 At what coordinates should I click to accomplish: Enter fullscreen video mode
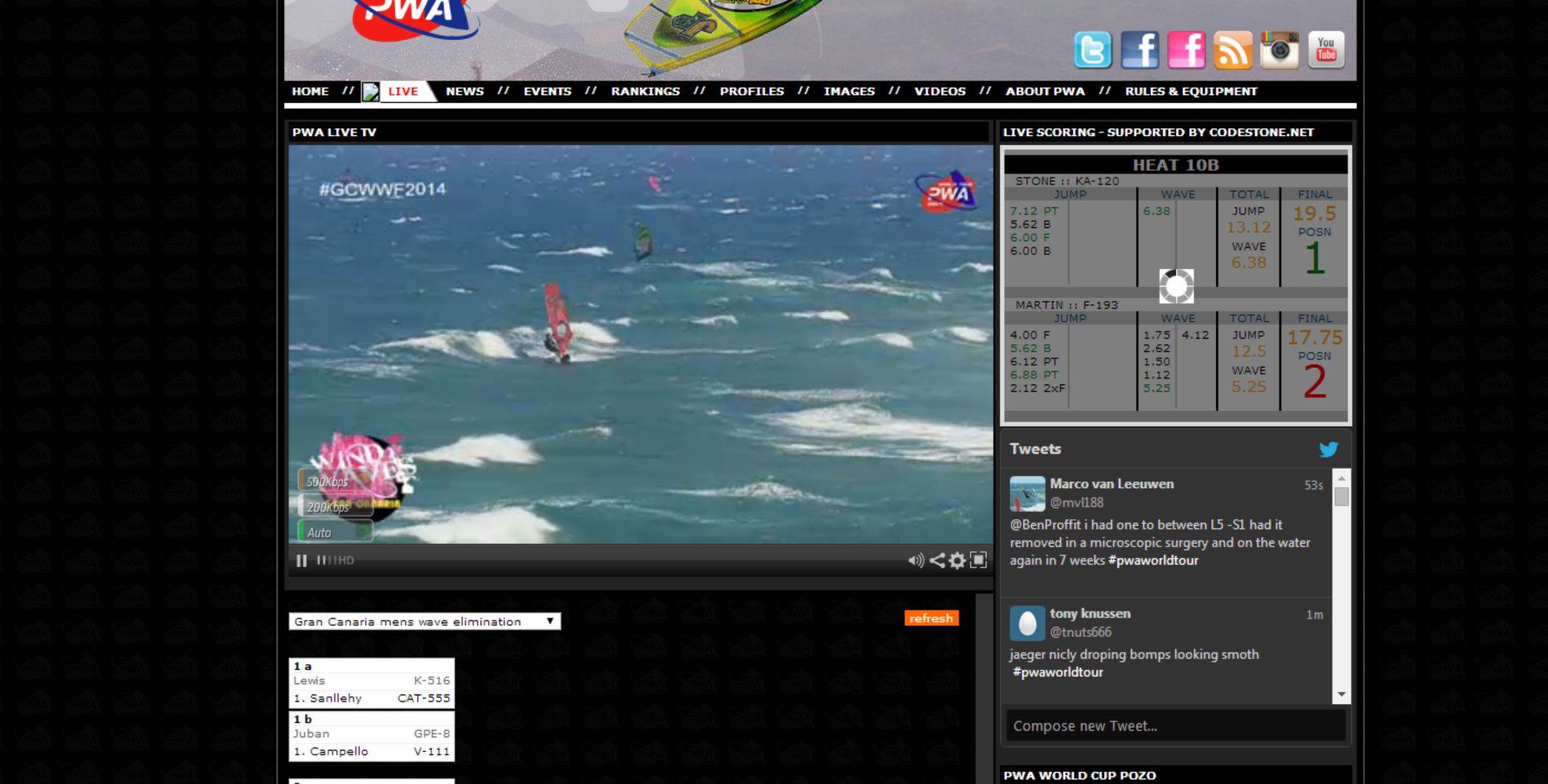(979, 560)
